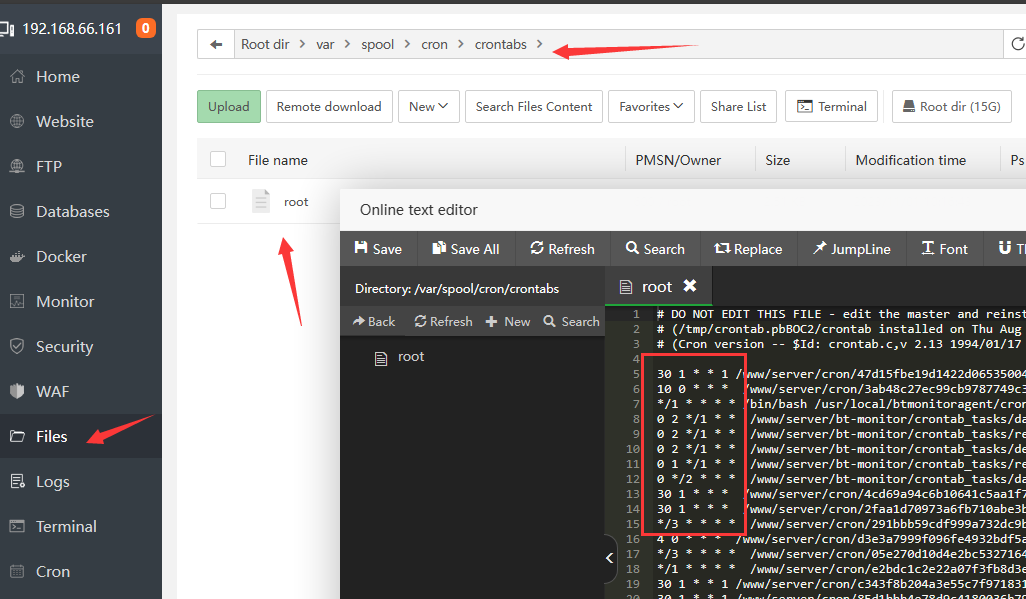The height and width of the screenshot is (599, 1026).
Task: Click Font in the editor toolbar
Action: click(944, 249)
